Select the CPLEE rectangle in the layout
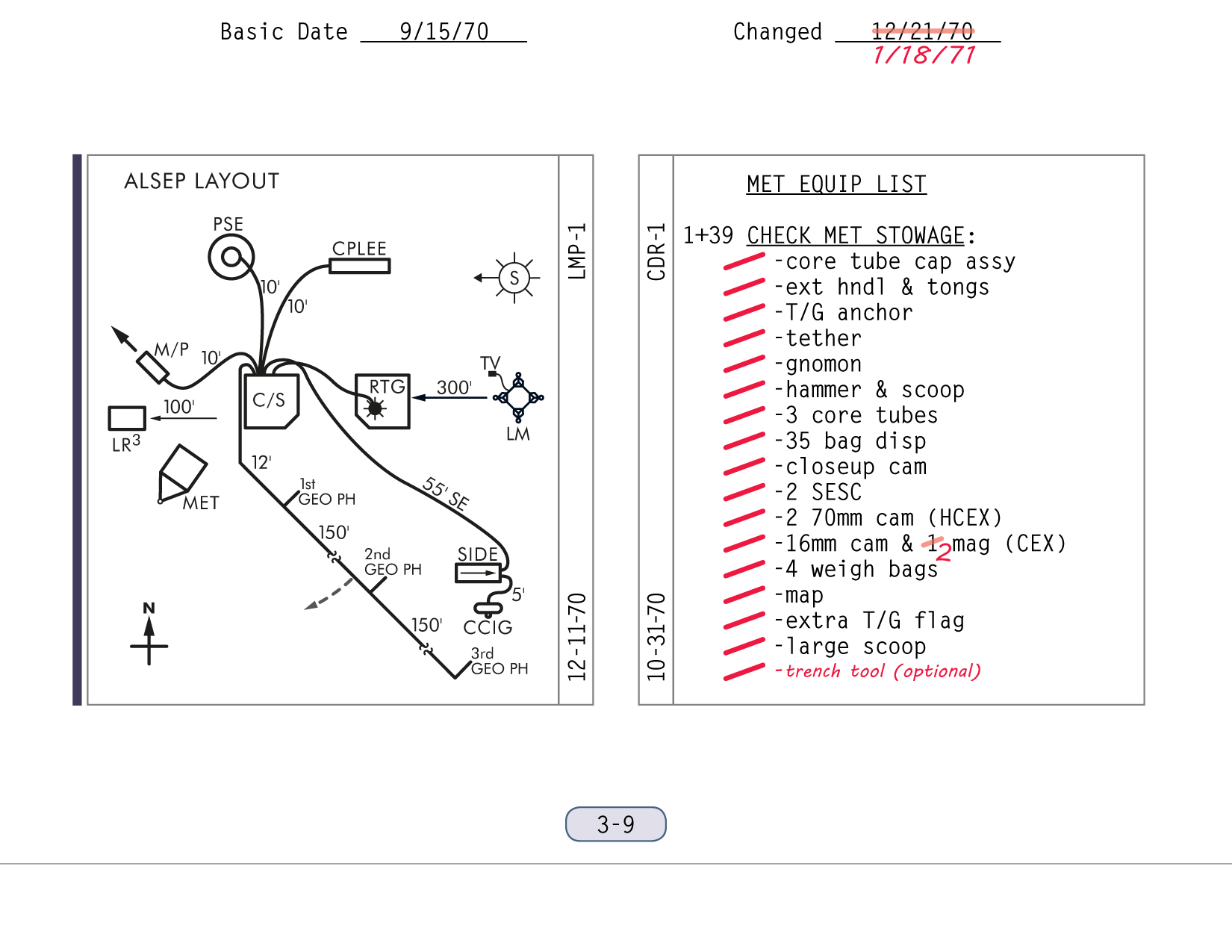The width and height of the screenshot is (1232, 952). pyautogui.click(x=359, y=266)
